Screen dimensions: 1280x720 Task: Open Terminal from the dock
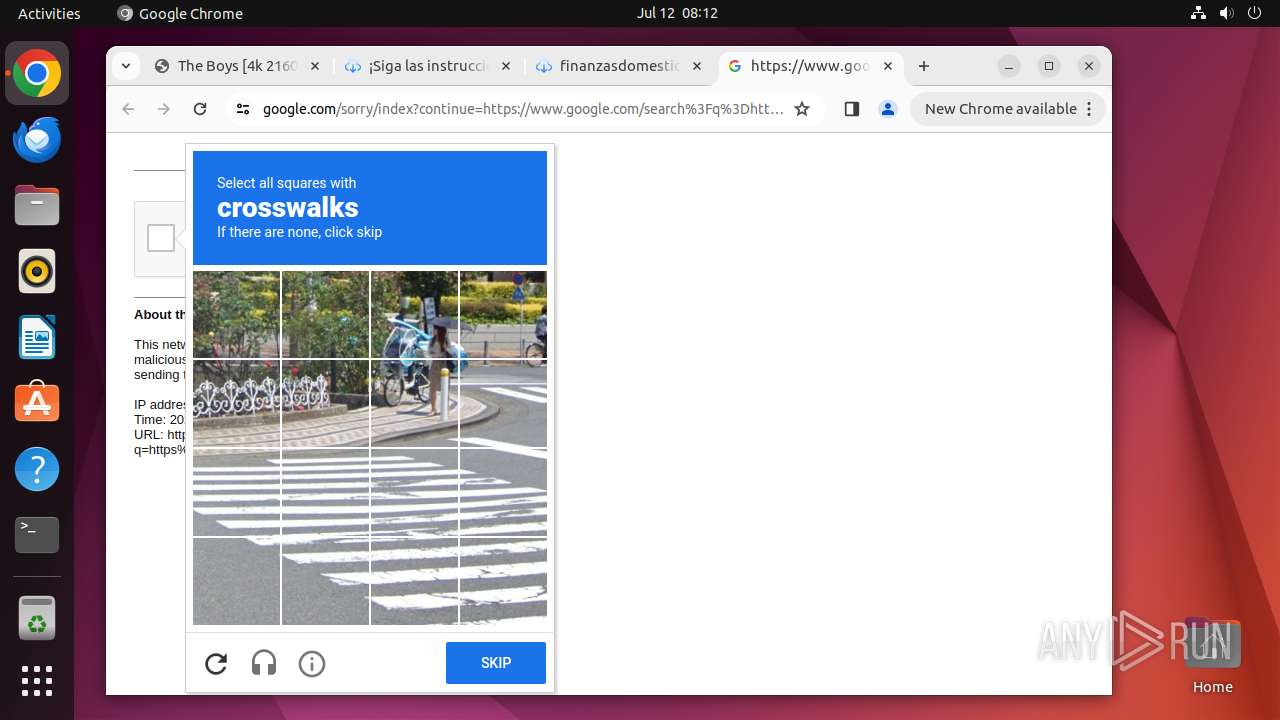(x=37, y=535)
